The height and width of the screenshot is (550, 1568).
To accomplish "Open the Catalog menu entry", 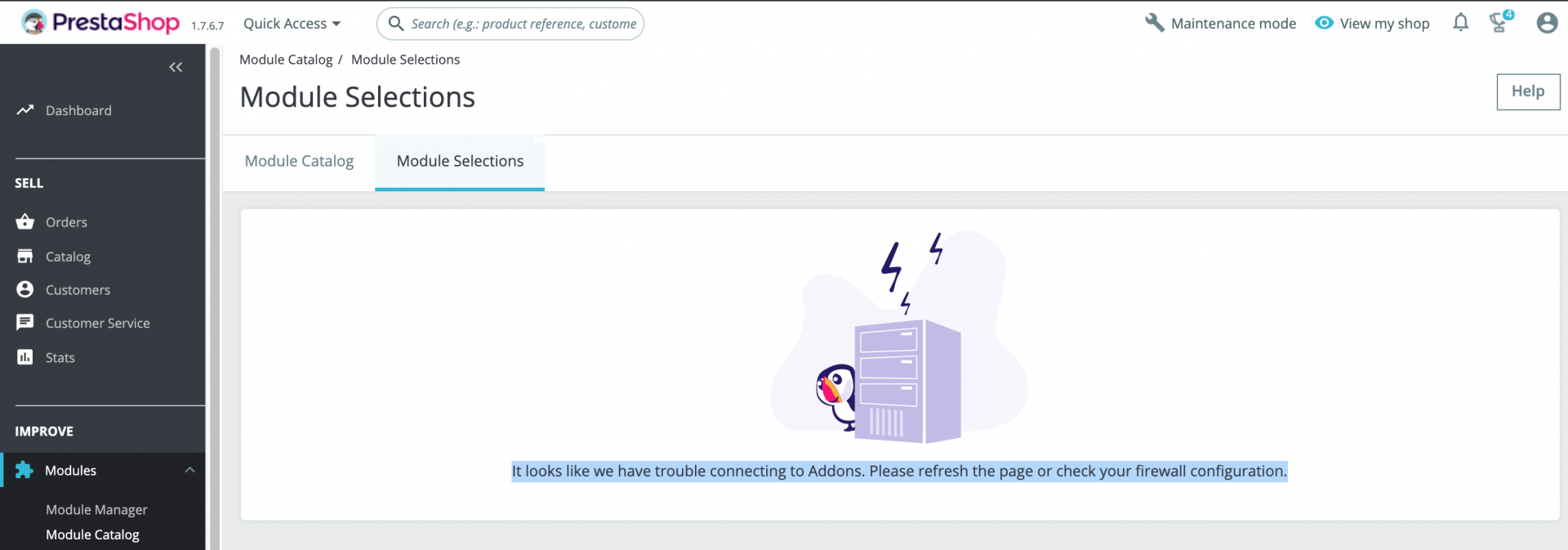I will pos(68,257).
